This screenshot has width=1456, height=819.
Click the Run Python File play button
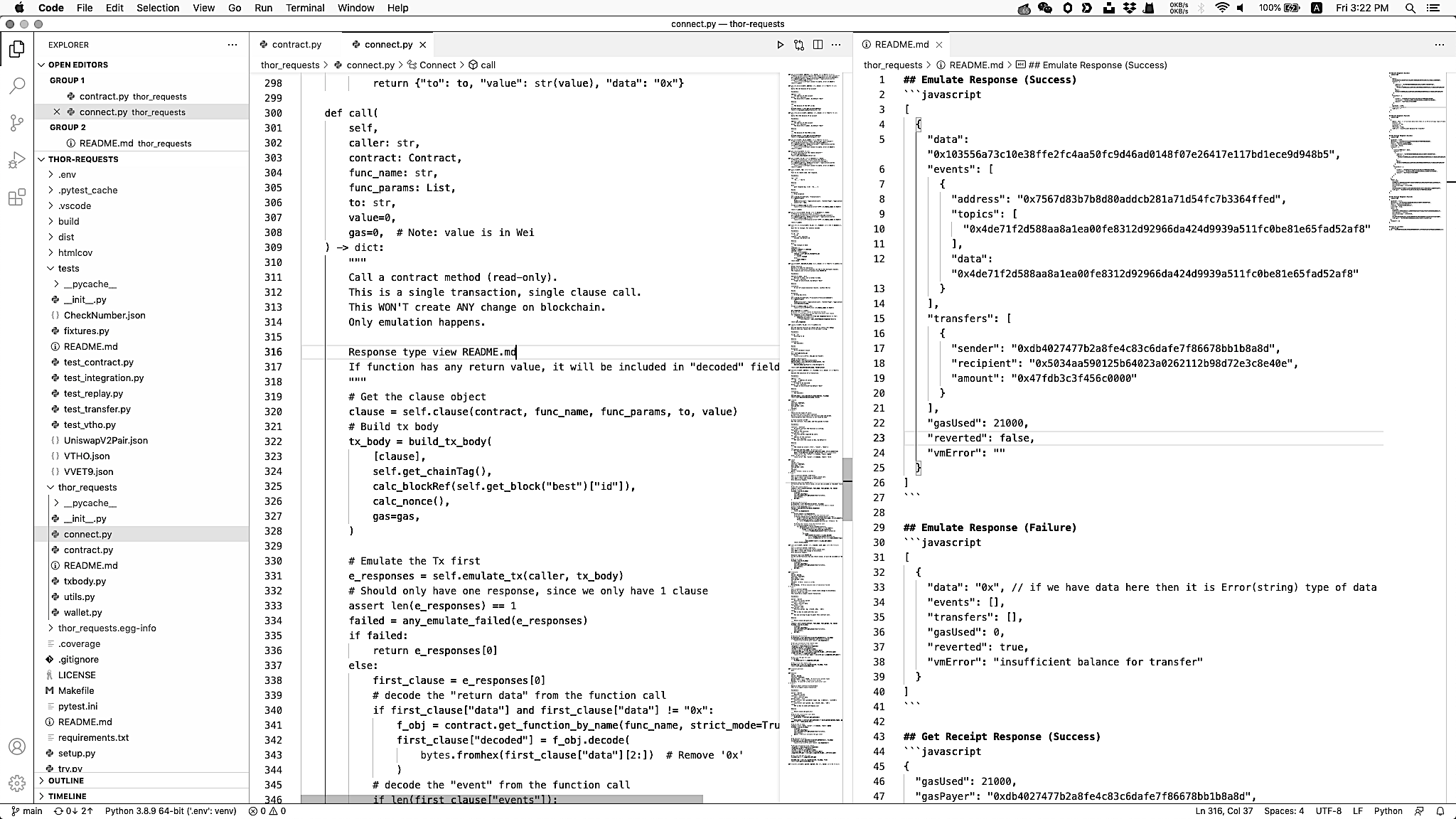[x=780, y=45]
